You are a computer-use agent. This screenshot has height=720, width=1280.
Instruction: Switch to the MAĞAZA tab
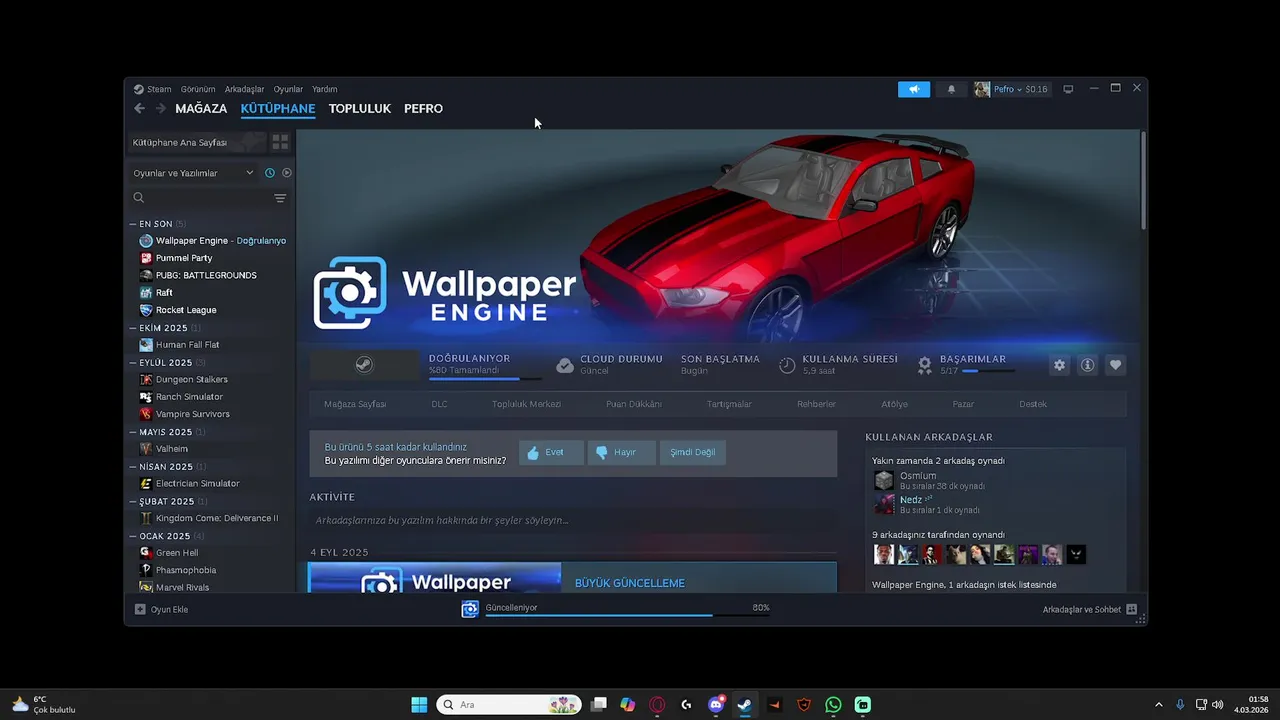click(201, 108)
